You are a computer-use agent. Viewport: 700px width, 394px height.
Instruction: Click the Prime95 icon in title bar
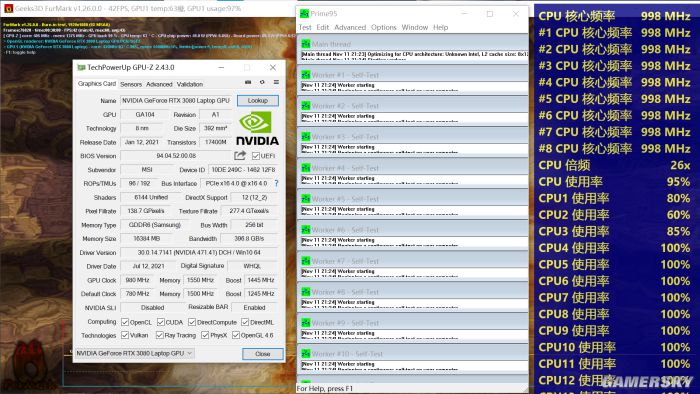(x=304, y=13)
